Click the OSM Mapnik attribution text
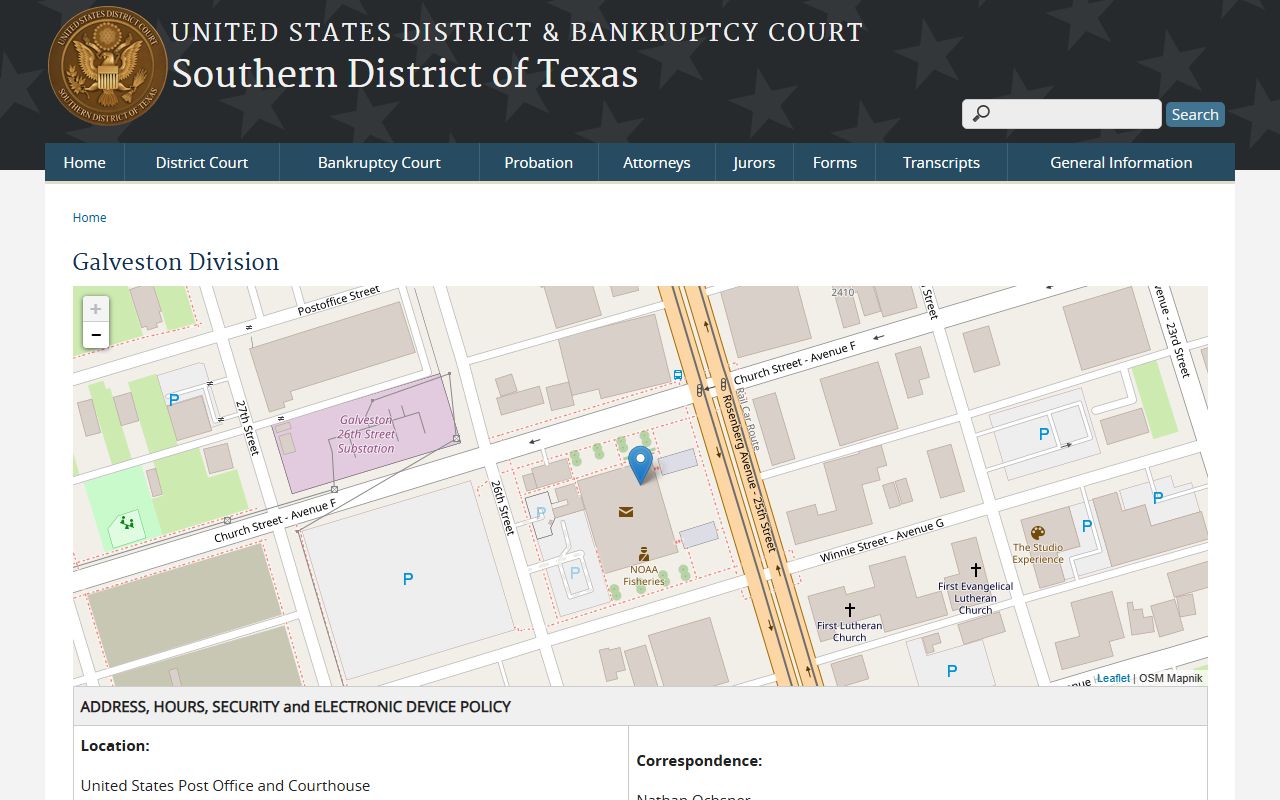 (1171, 678)
